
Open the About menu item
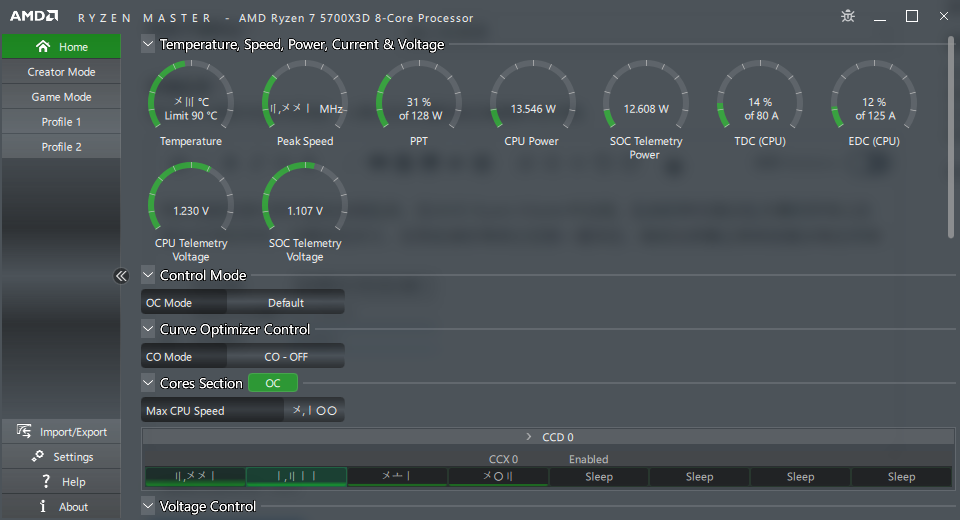[61, 507]
